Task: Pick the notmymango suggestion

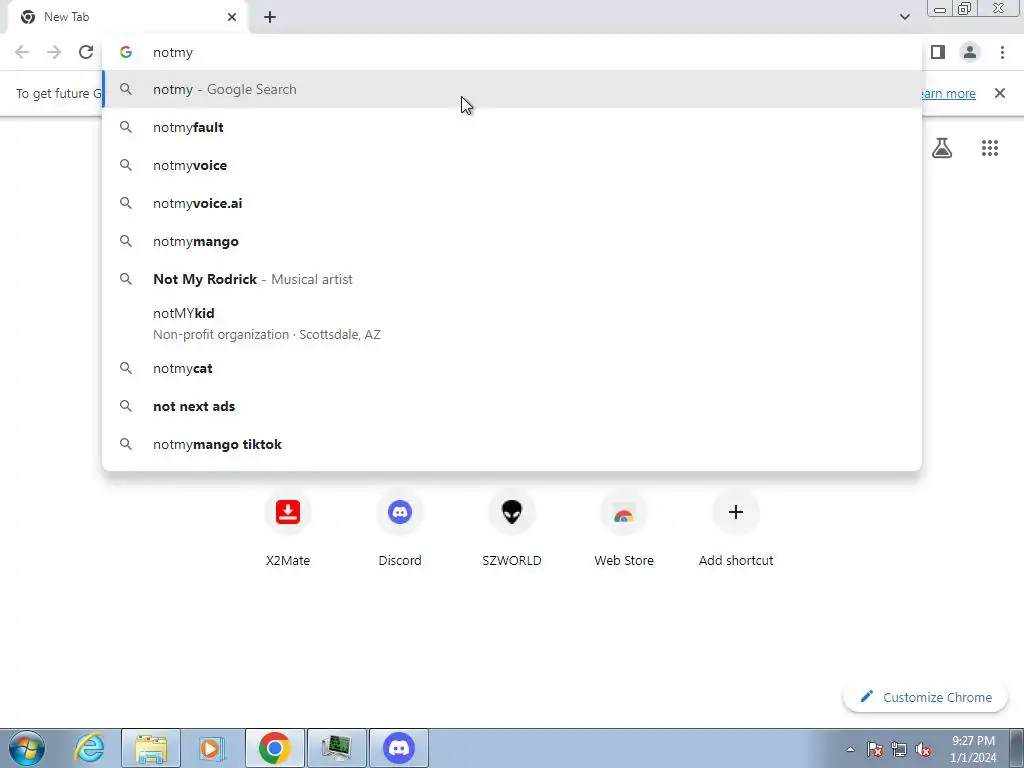Action: (512, 241)
